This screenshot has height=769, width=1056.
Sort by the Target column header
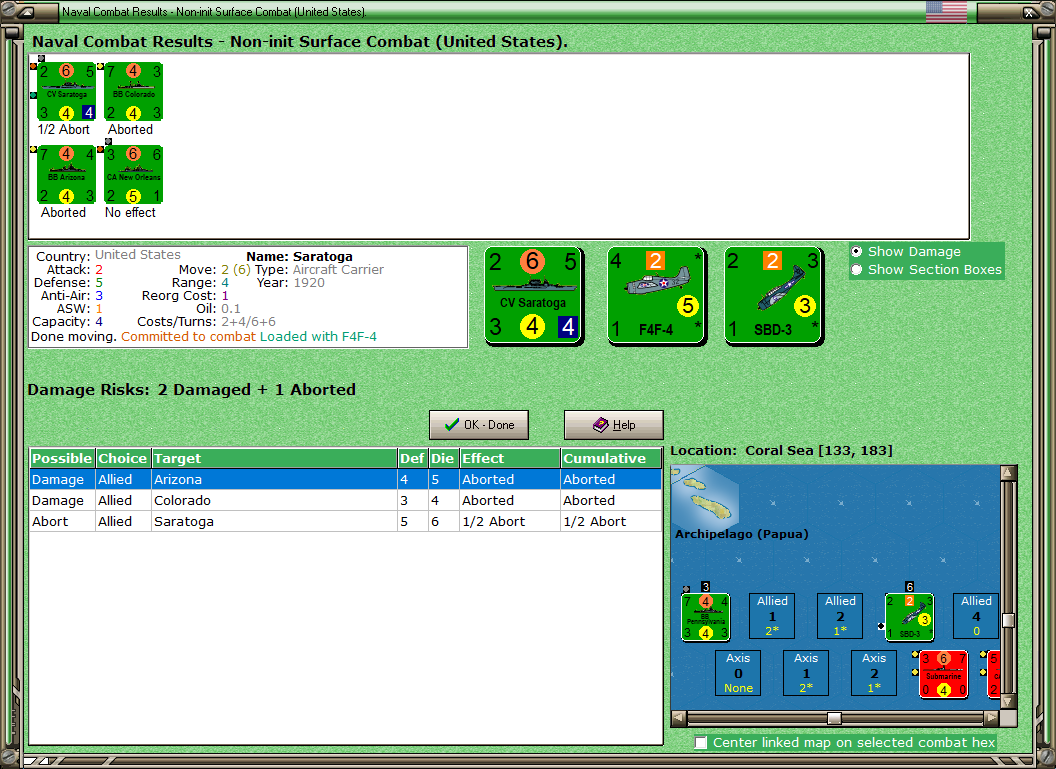coord(274,459)
